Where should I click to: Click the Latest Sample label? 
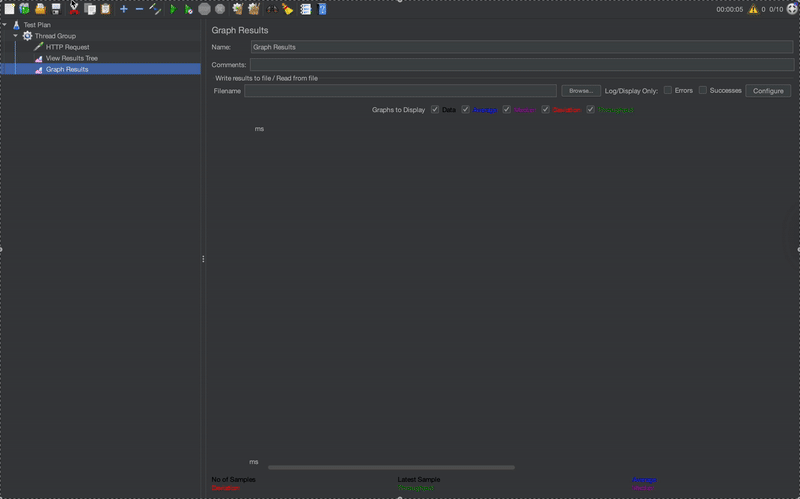click(418, 480)
